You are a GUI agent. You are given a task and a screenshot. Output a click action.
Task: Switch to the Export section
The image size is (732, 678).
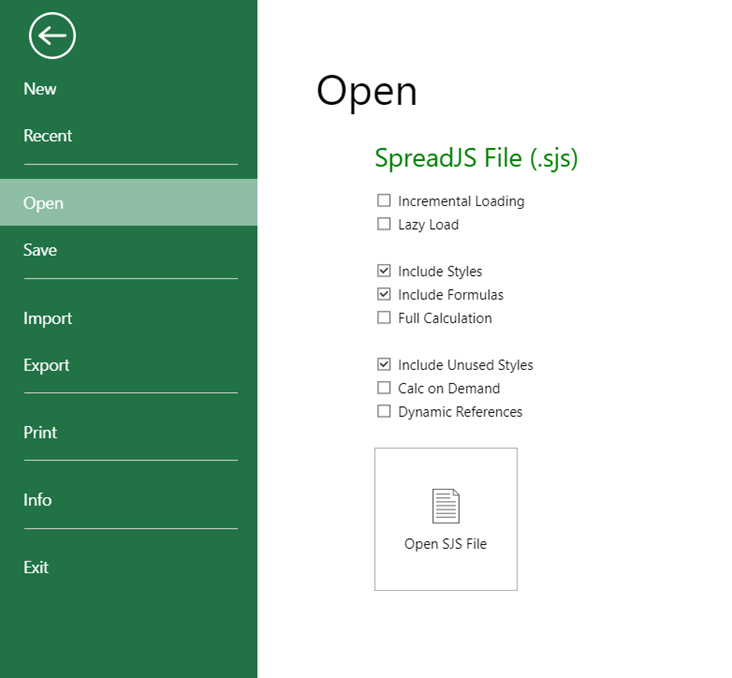[x=47, y=365]
